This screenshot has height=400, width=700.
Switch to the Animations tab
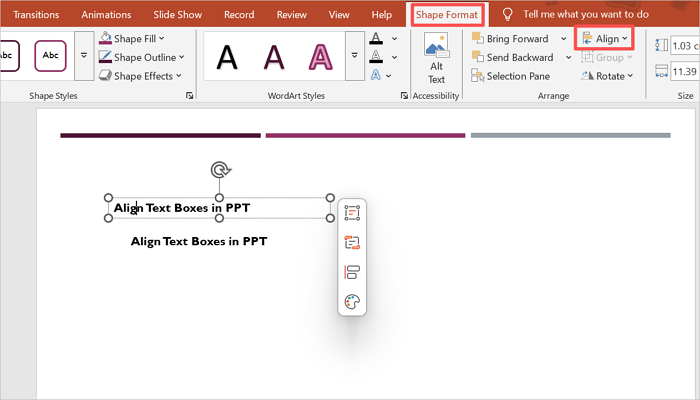click(x=106, y=15)
